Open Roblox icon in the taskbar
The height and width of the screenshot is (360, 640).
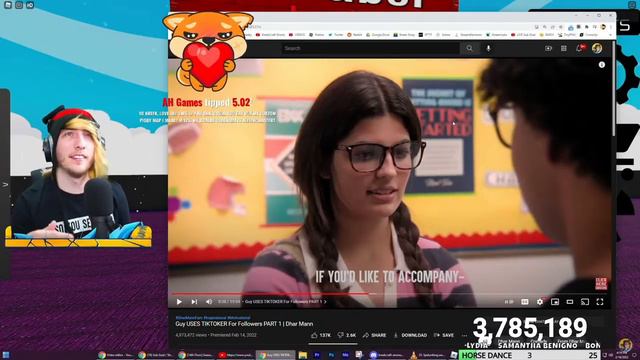coord(453,355)
